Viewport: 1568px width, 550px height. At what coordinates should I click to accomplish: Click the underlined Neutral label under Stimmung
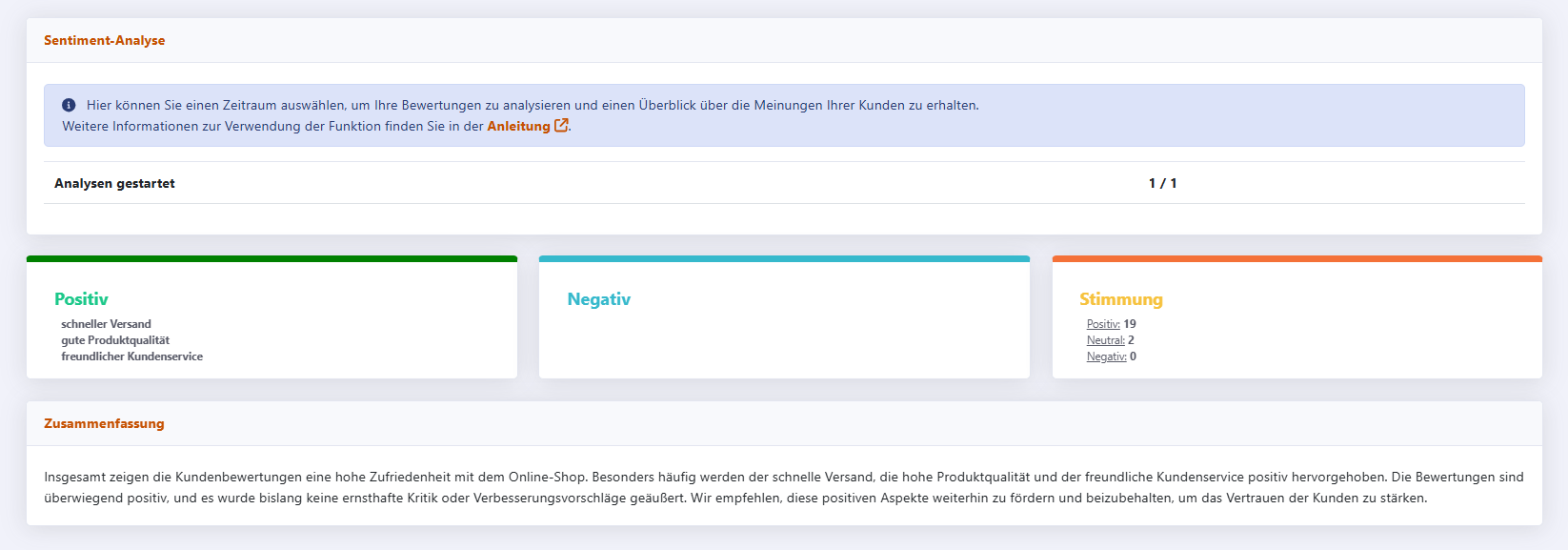[x=1105, y=340]
